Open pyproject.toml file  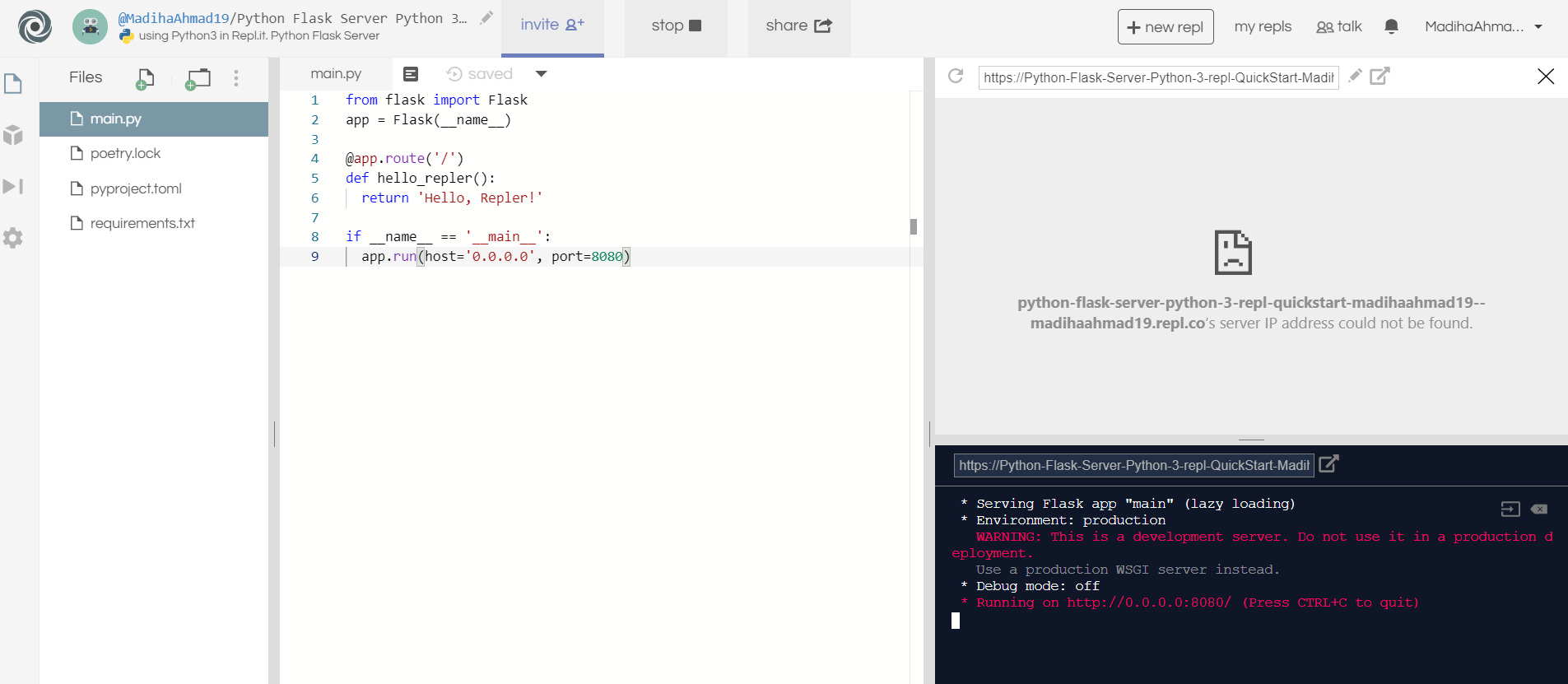[x=154, y=188]
